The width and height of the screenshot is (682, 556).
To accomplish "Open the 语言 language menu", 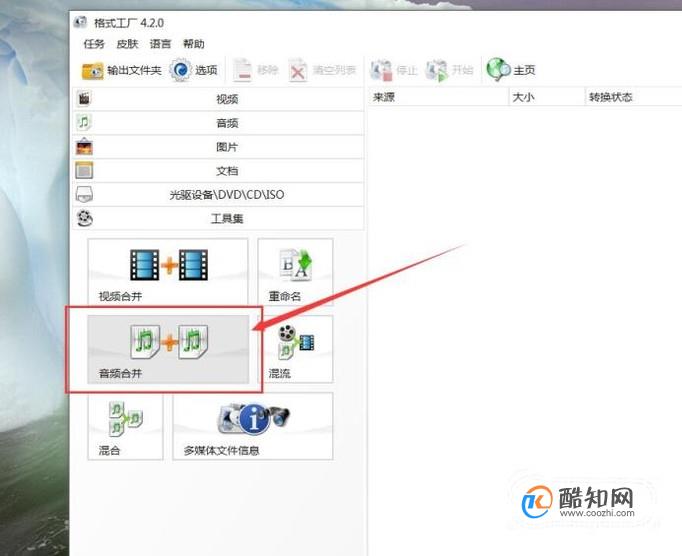I will (x=160, y=44).
